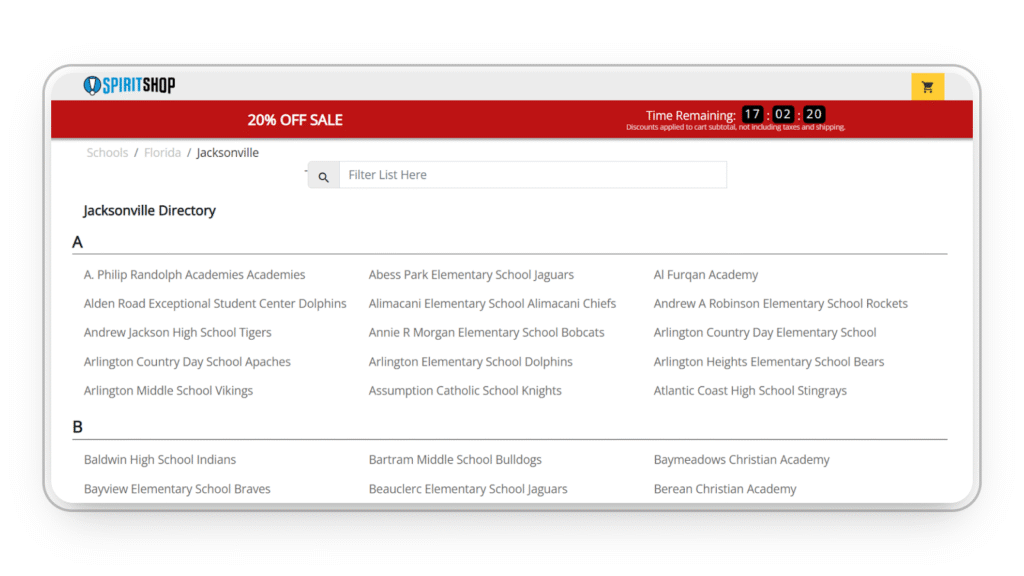Viewport: 1024px width, 576px height.
Task: Choose Alden Road Exceptional Student Center Dolphins
Action: click(215, 304)
